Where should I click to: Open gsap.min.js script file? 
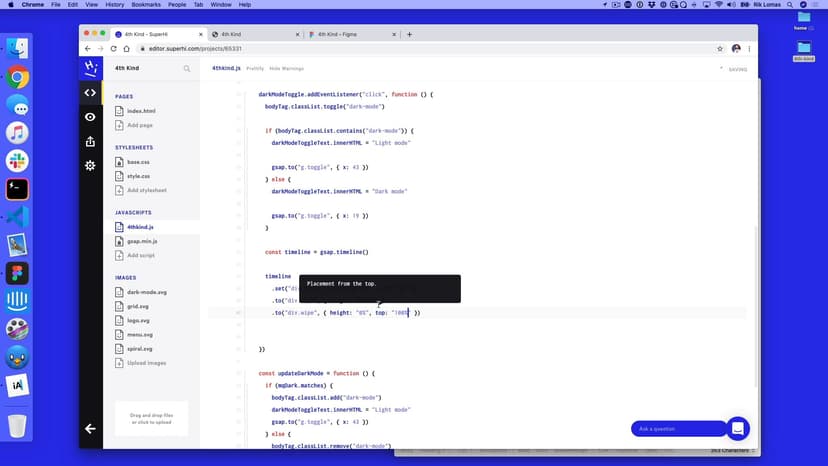(x=142, y=241)
